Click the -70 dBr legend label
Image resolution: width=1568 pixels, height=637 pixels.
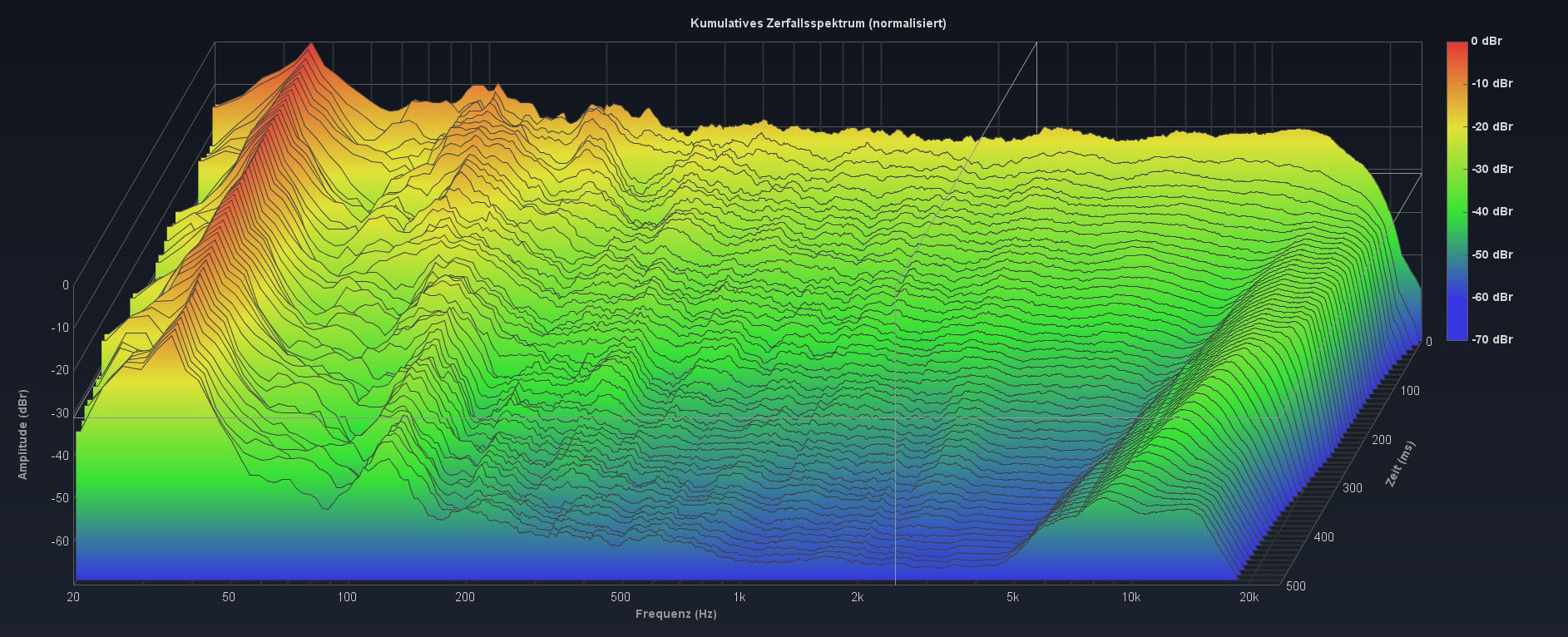coord(1491,339)
